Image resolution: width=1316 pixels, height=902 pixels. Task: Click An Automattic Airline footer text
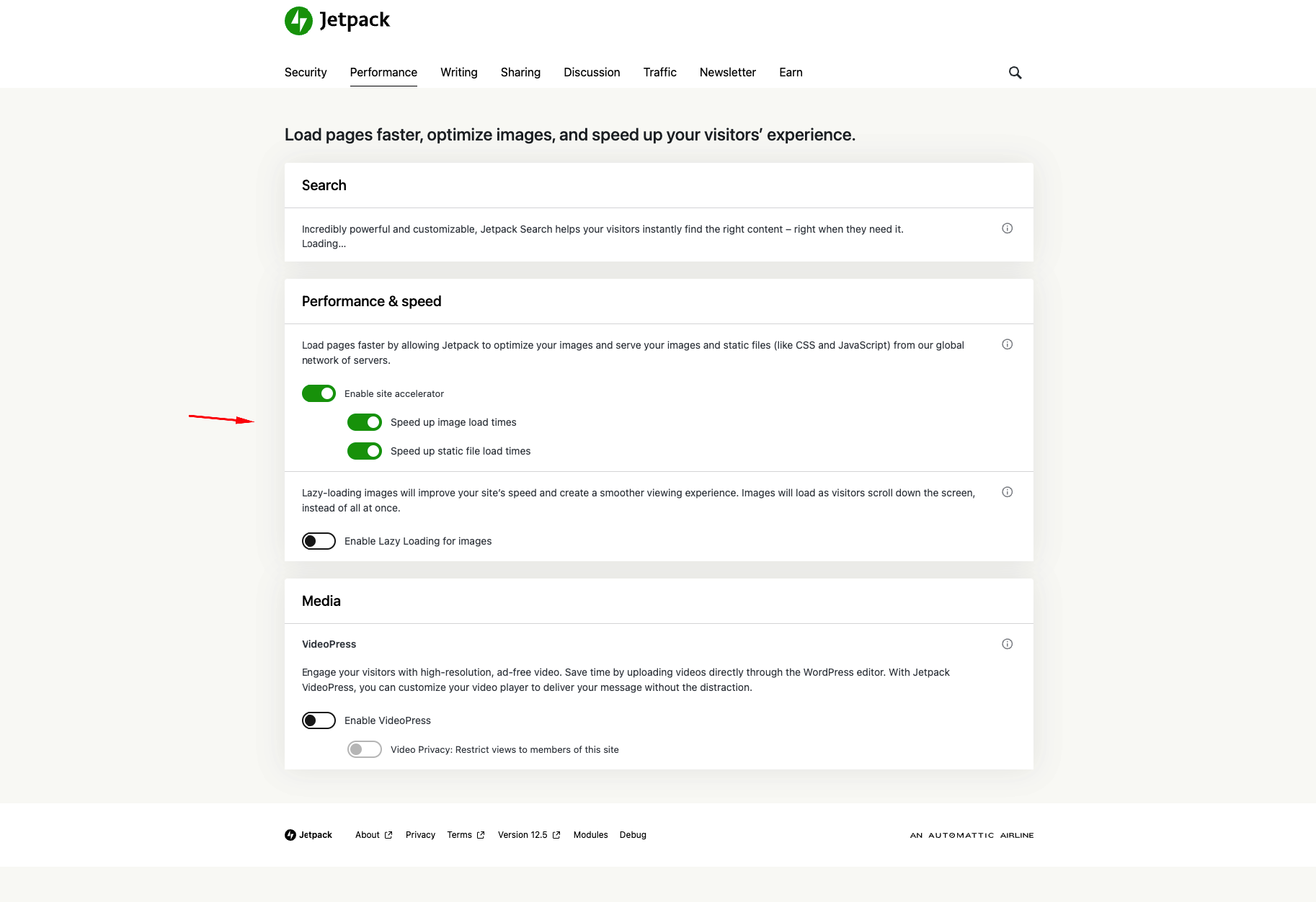pyautogui.click(x=972, y=836)
